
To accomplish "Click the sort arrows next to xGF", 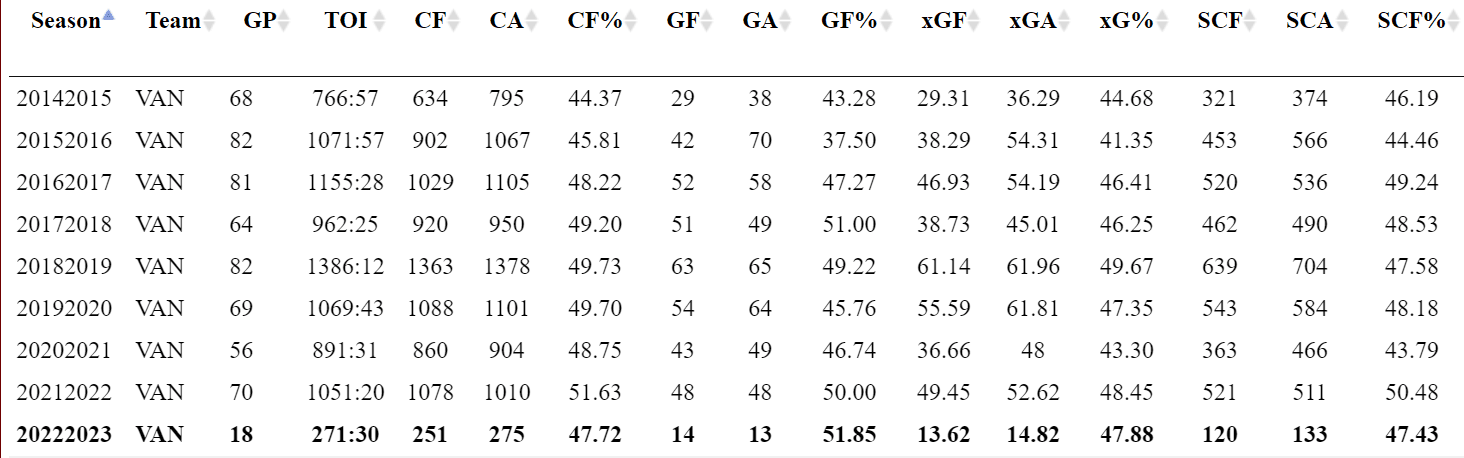I will pyautogui.click(x=974, y=22).
